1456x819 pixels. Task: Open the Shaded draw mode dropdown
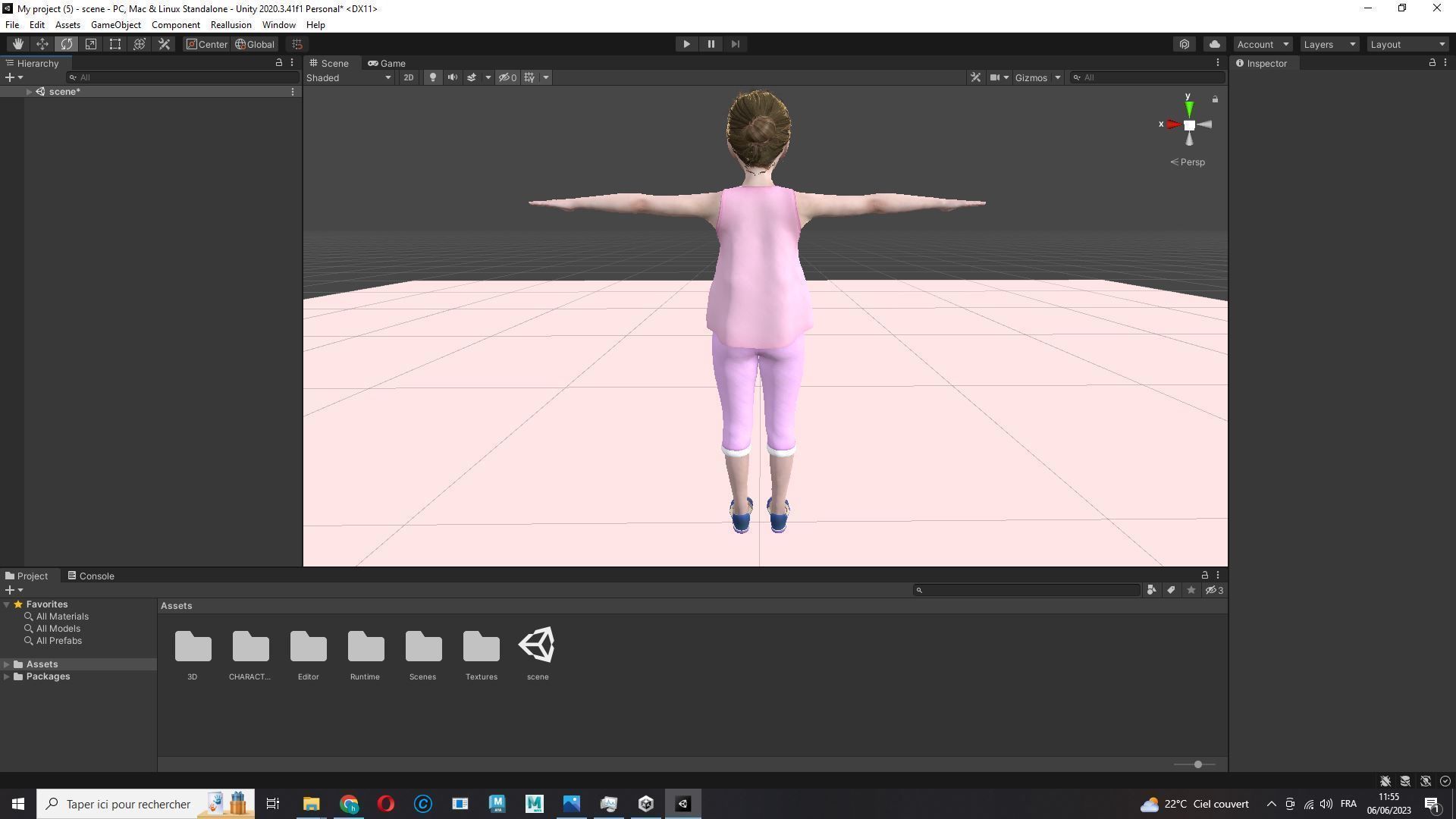349,77
